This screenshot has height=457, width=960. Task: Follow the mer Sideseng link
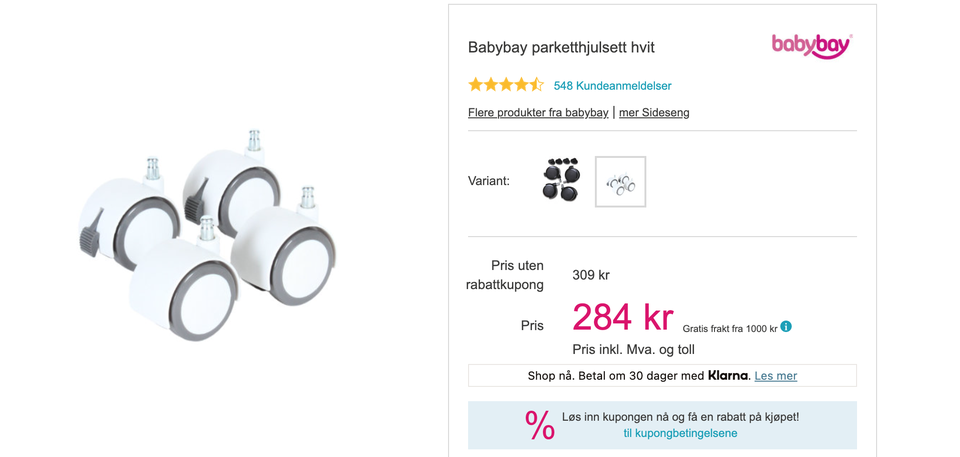pos(654,113)
